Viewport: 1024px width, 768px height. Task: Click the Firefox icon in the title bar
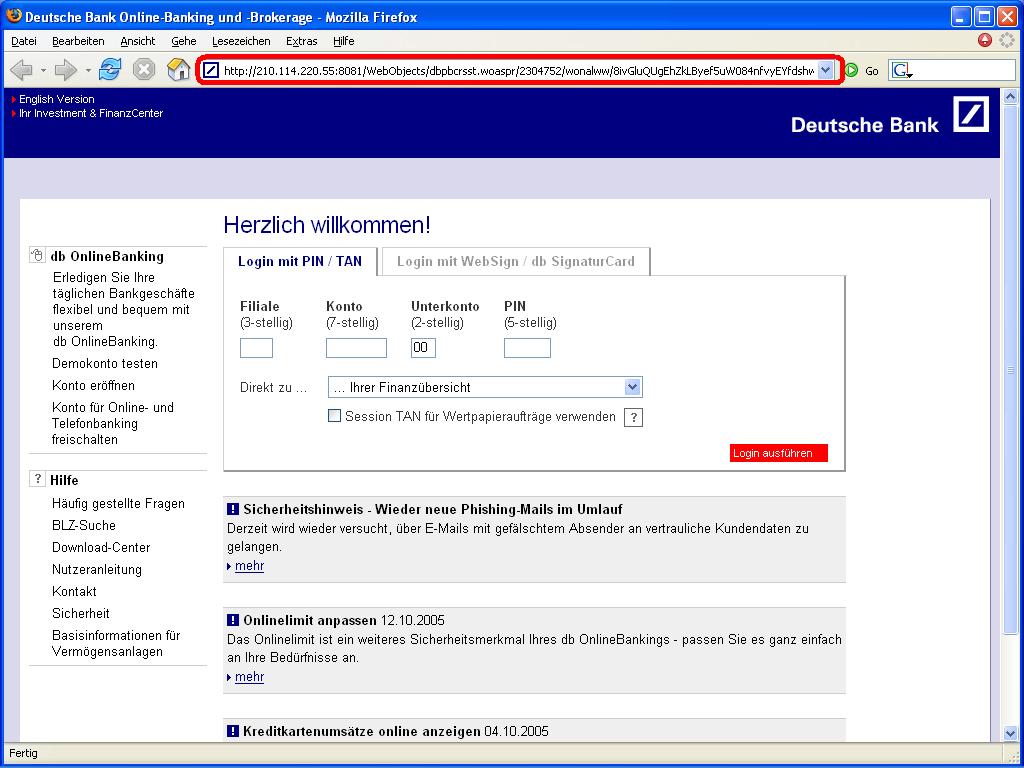(13, 16)
